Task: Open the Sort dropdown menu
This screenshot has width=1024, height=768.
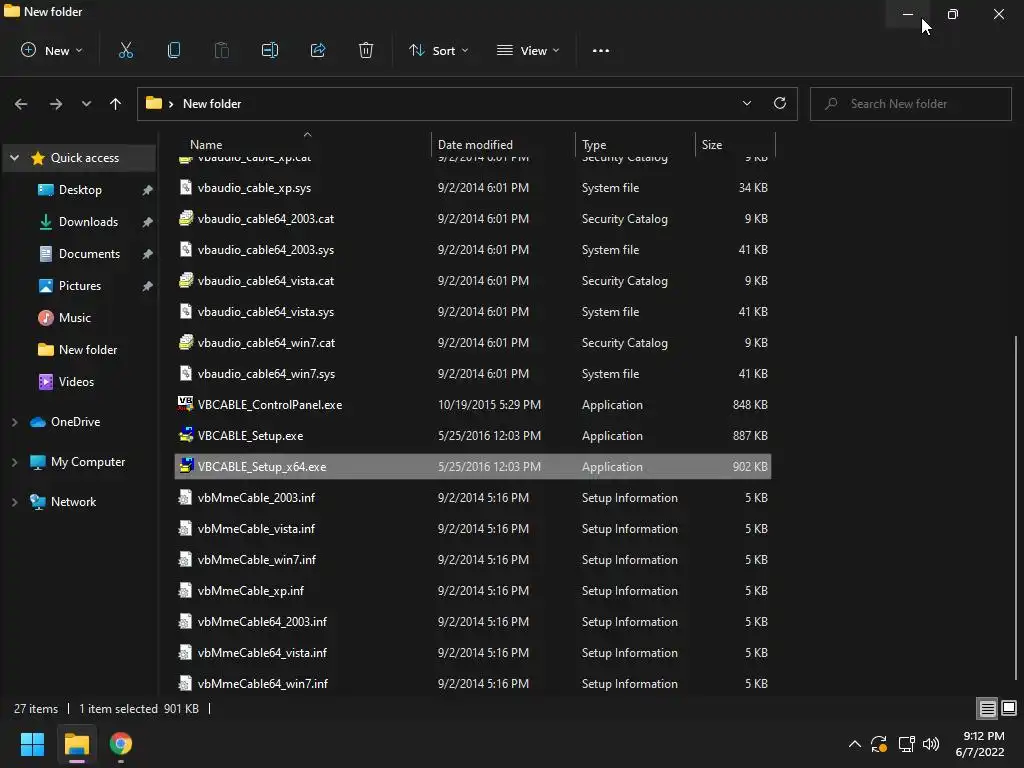Action: pyautogui.click(x=438, y=50)
